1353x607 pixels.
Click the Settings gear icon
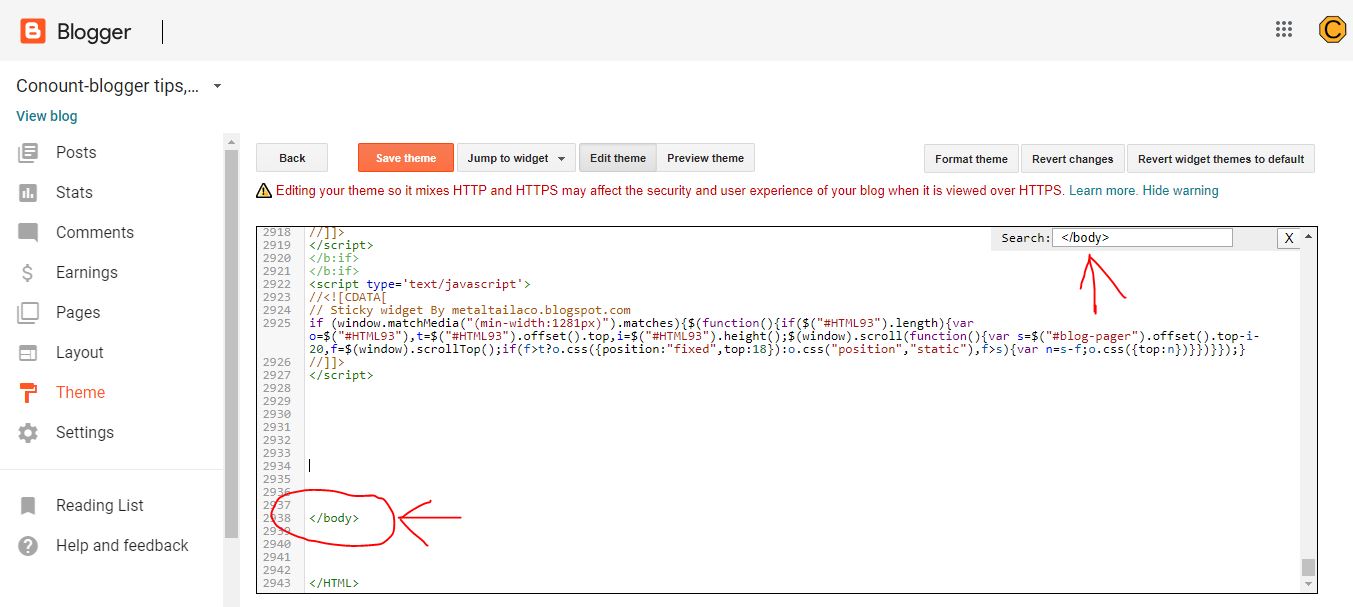(28, 433)
